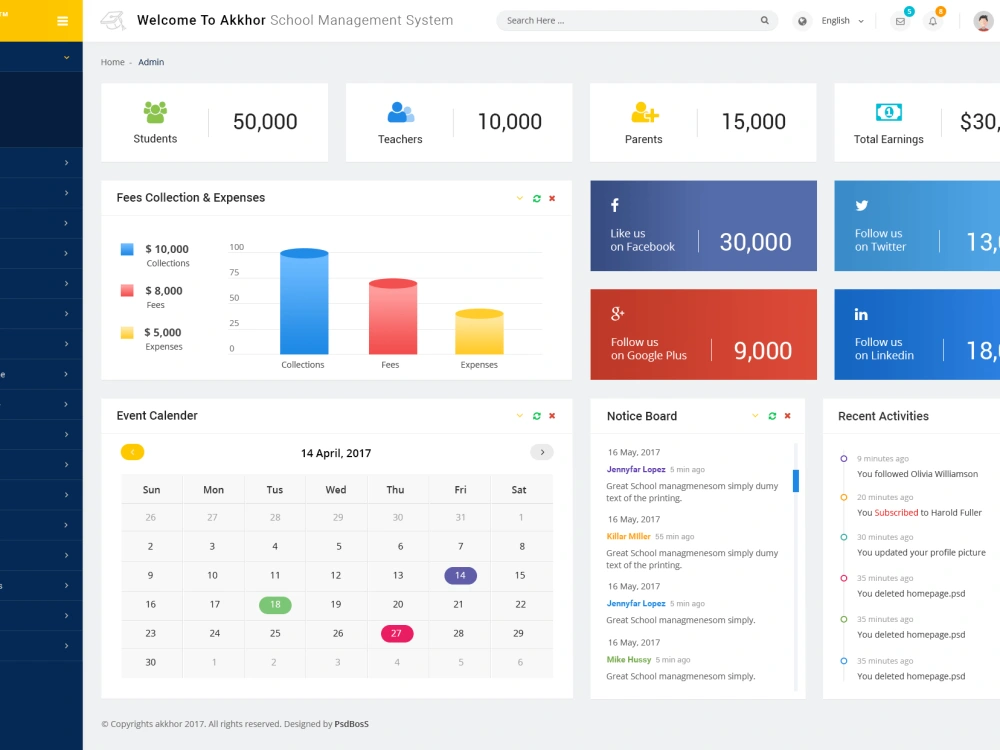
Task: Select green date 18 in calendar
Action: coord(275,605)
